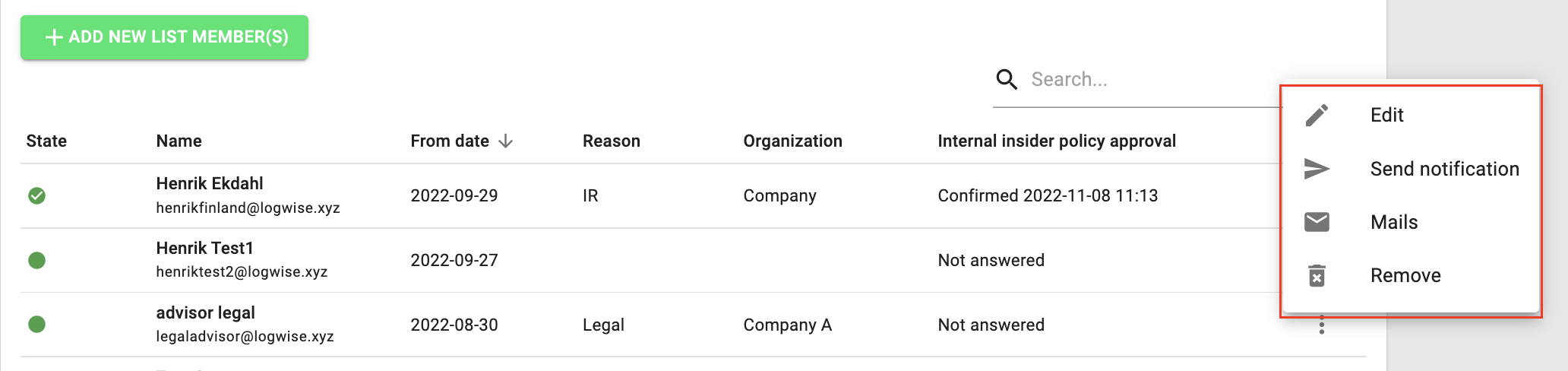Click the magnifying glass search icon
The image size is (1568, 371).
(x=1007, y=79)
